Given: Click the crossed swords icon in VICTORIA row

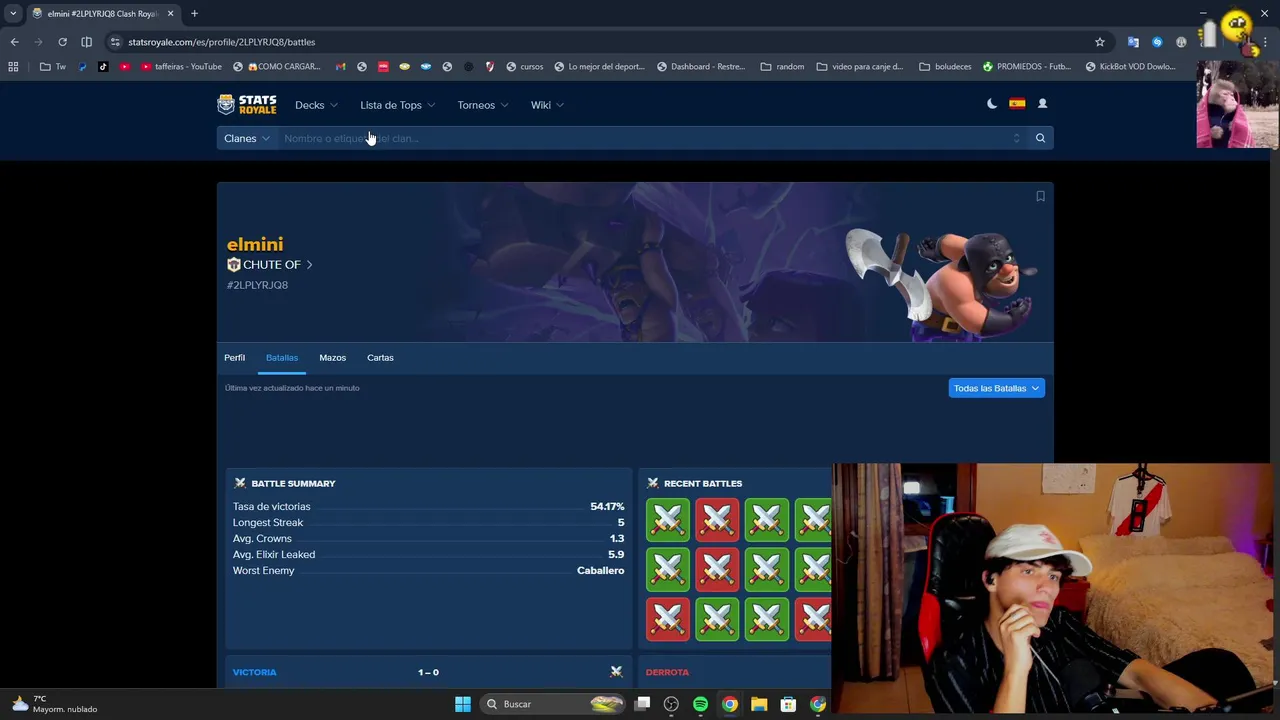Looking at the screenshot, I should click(616, 672).
